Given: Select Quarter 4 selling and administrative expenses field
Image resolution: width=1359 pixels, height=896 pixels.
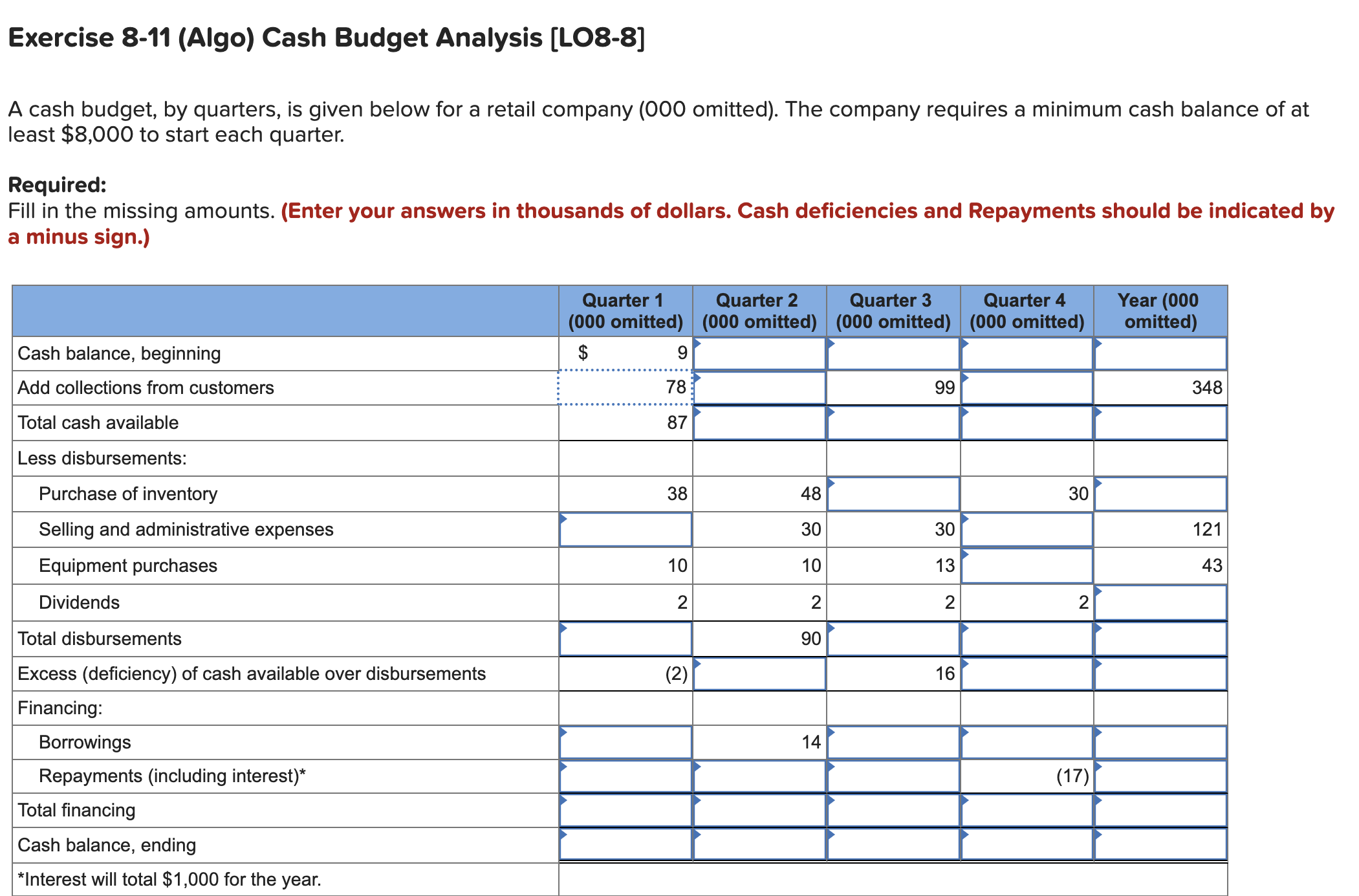Looking at the screenshot, I should tap(1027, 529).
